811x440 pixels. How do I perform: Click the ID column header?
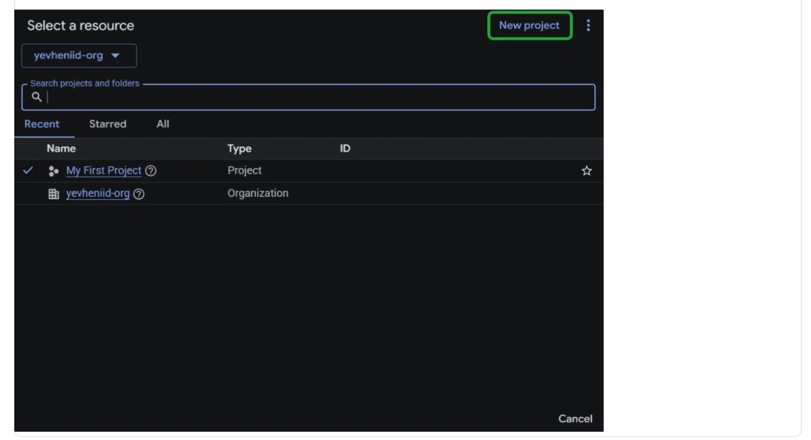click(x=345, y=148)
